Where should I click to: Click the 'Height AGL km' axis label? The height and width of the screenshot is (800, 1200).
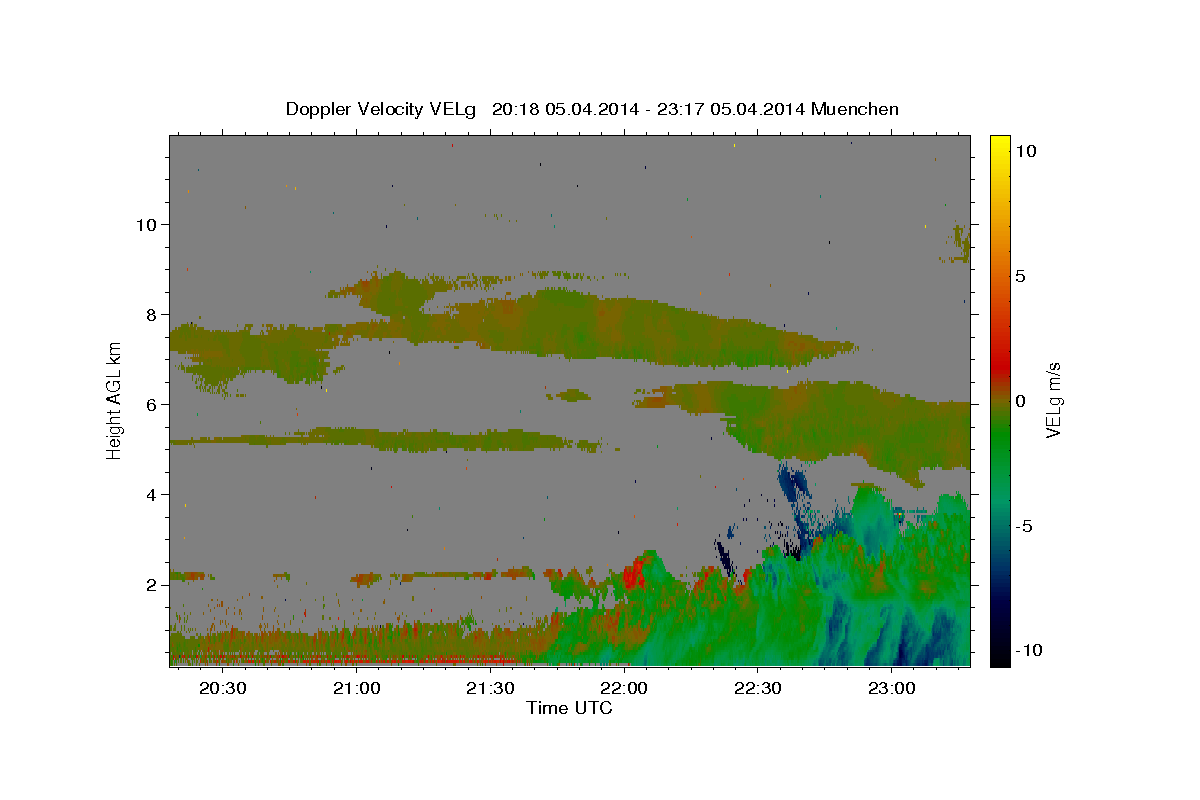(114, 399)
